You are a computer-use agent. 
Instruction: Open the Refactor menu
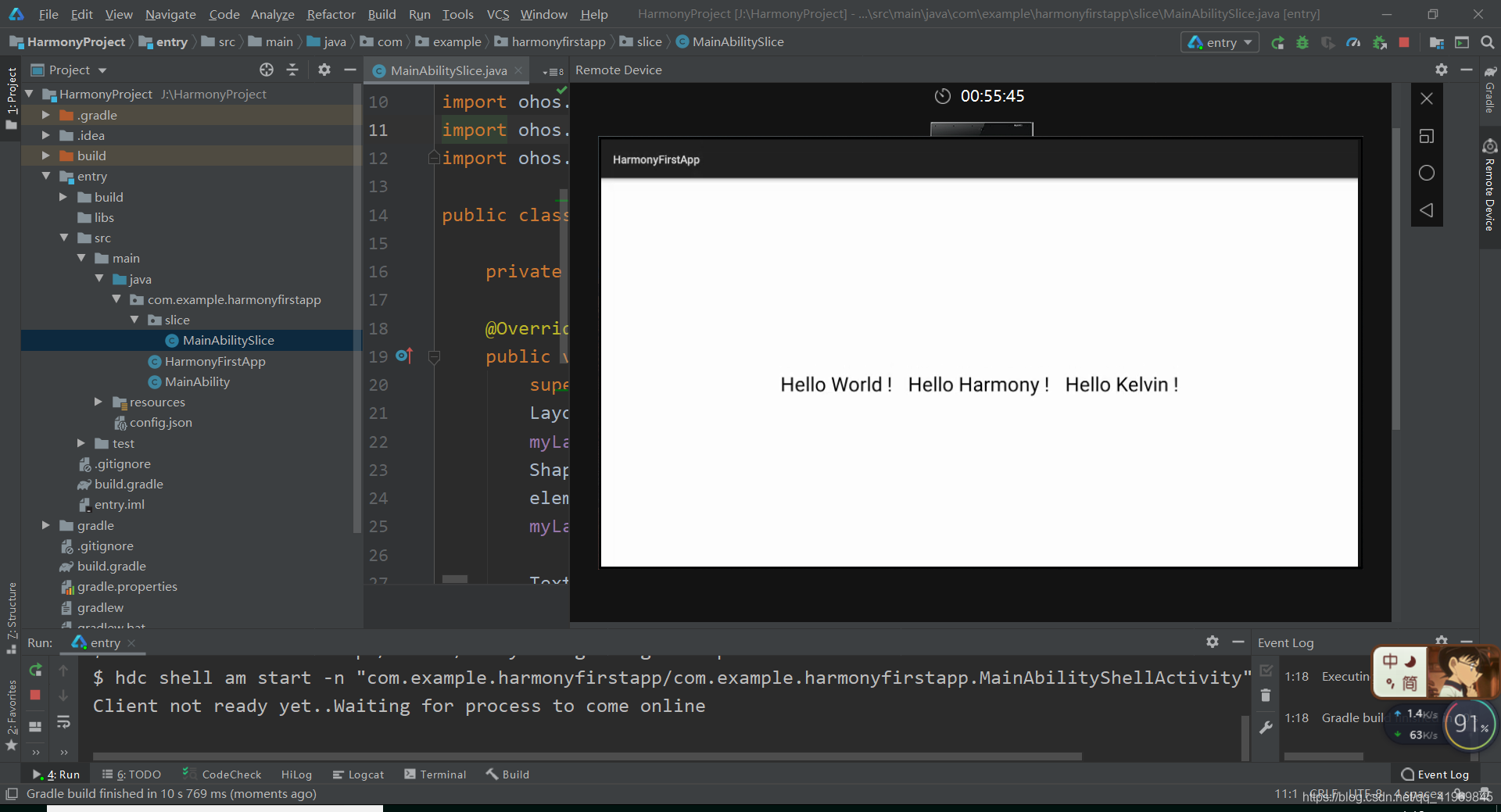[331, 14]
